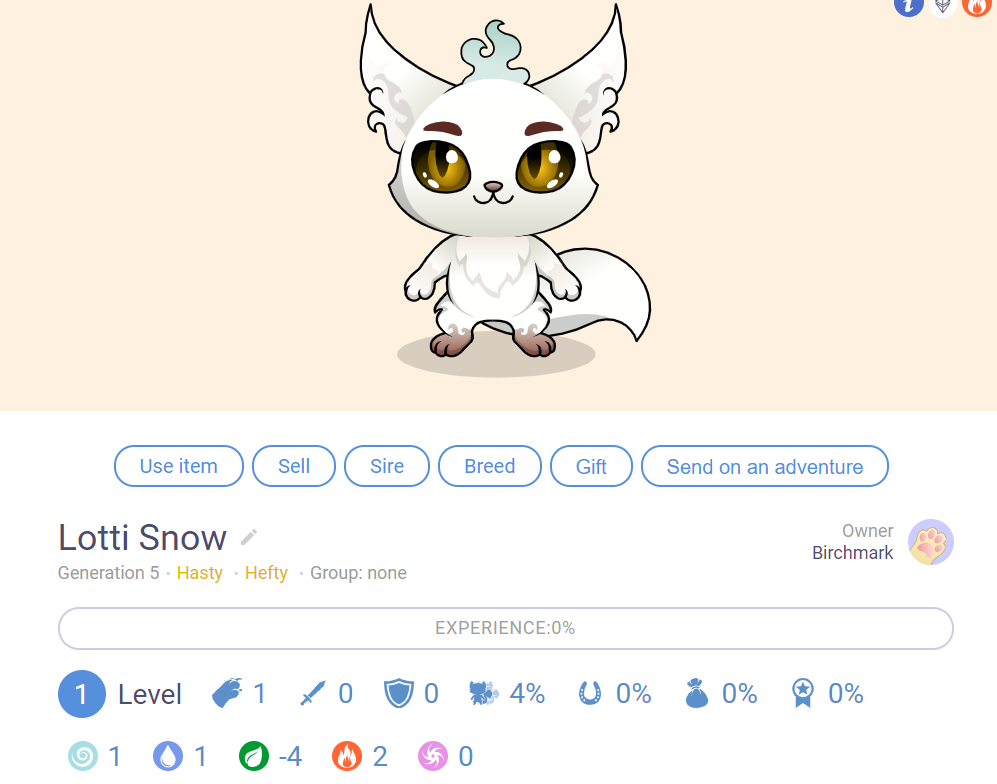
Task: Click the sword attack icon
Action: (312, 693)
